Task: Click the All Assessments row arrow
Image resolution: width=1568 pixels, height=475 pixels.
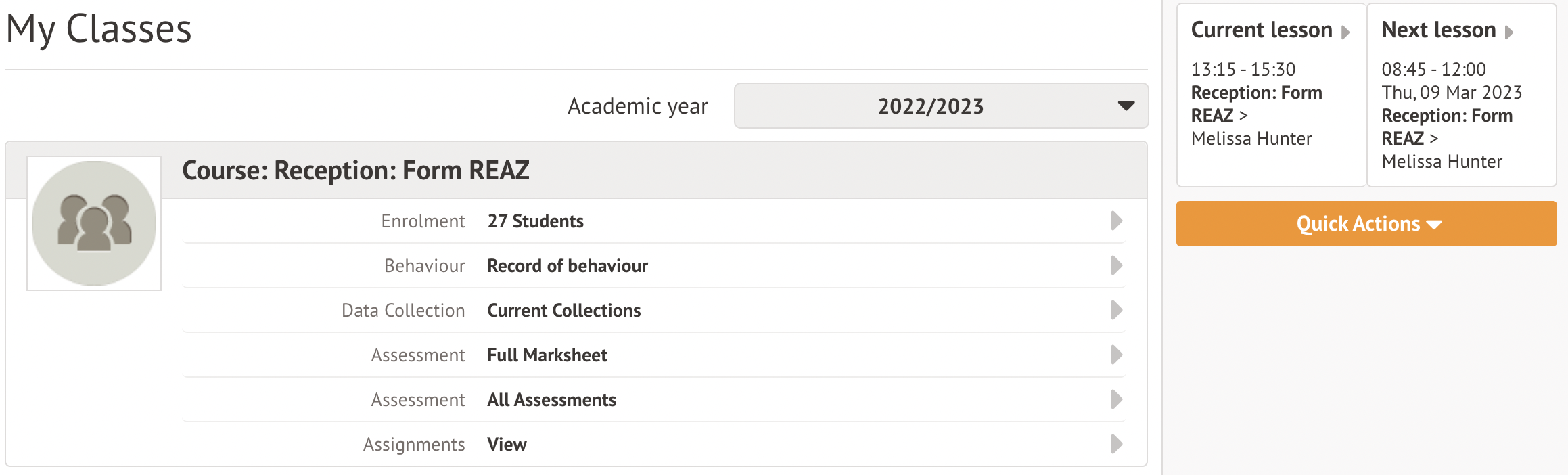Action: 1116,399
